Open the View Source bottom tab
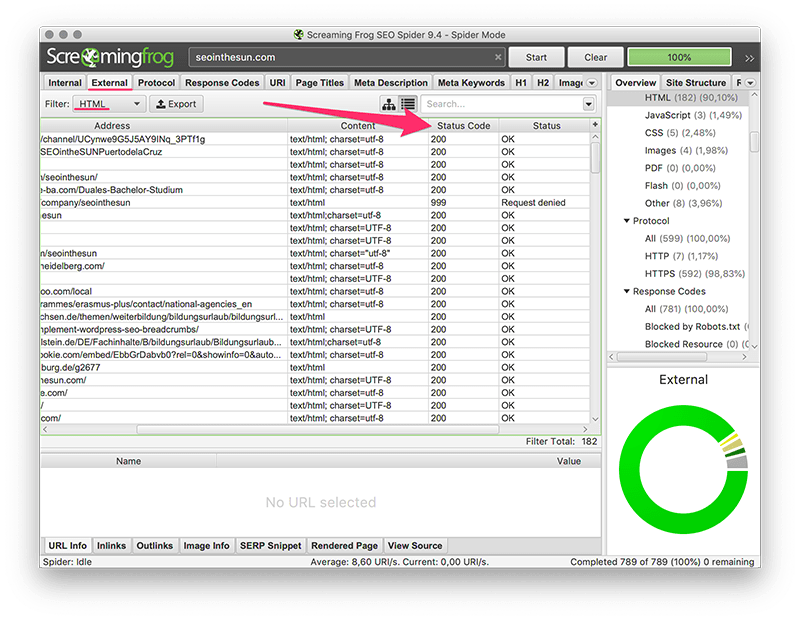This screenshot has width=800, height=620. pos(415,545)
